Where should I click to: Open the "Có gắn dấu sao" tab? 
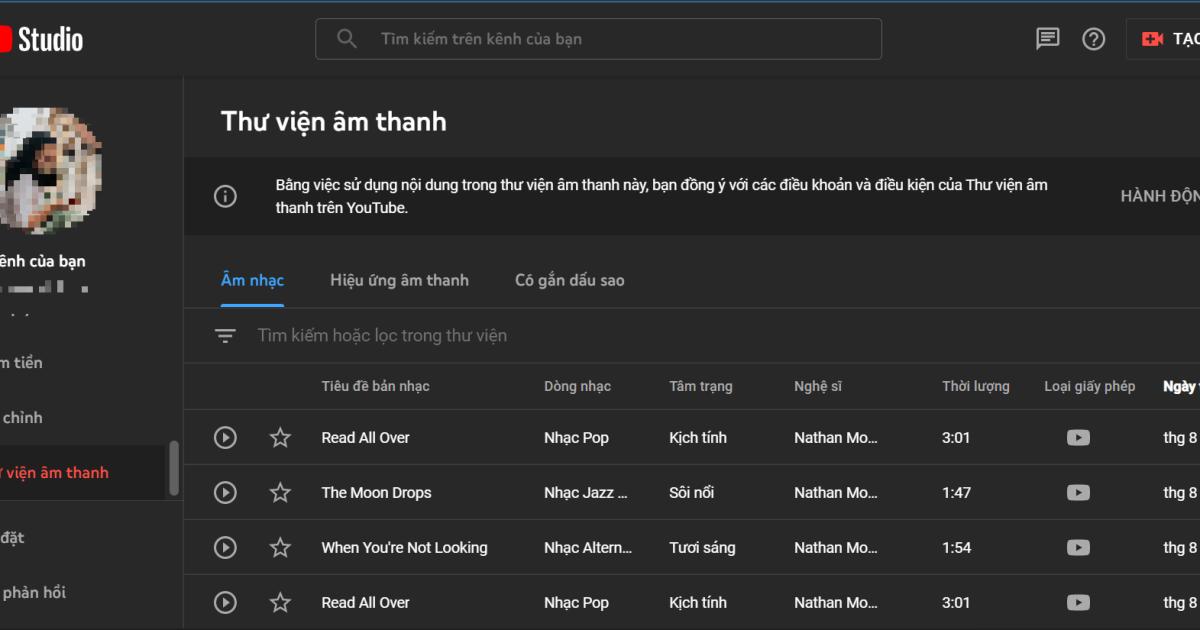[569, 280]
